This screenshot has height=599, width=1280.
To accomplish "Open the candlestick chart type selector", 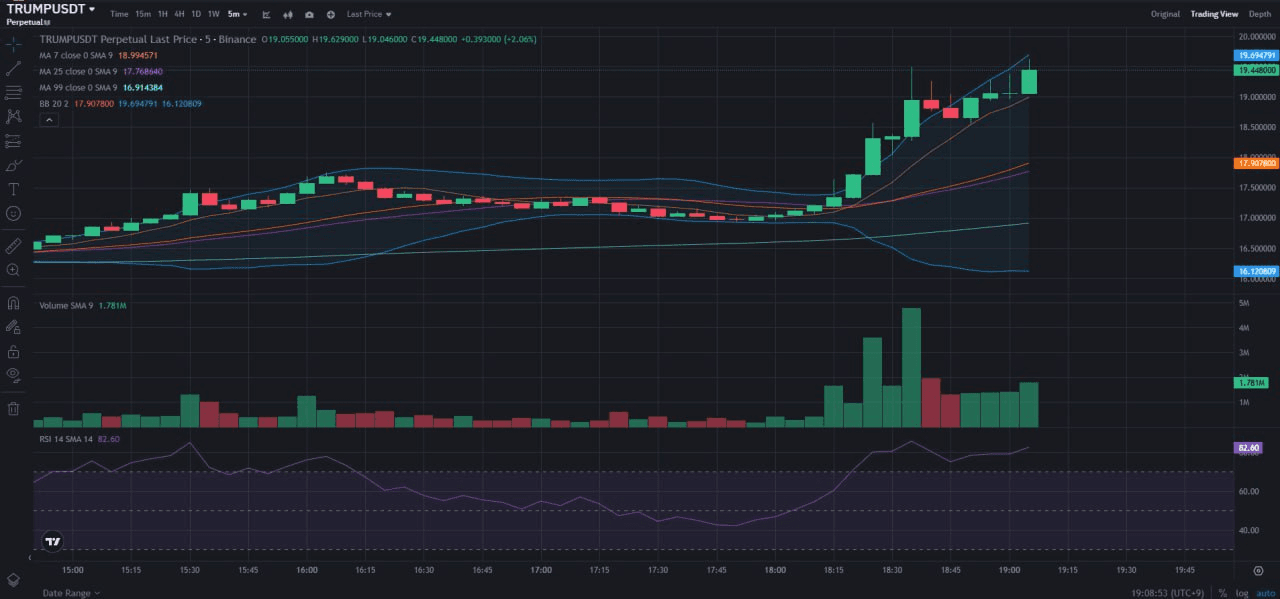I will 288,15.
